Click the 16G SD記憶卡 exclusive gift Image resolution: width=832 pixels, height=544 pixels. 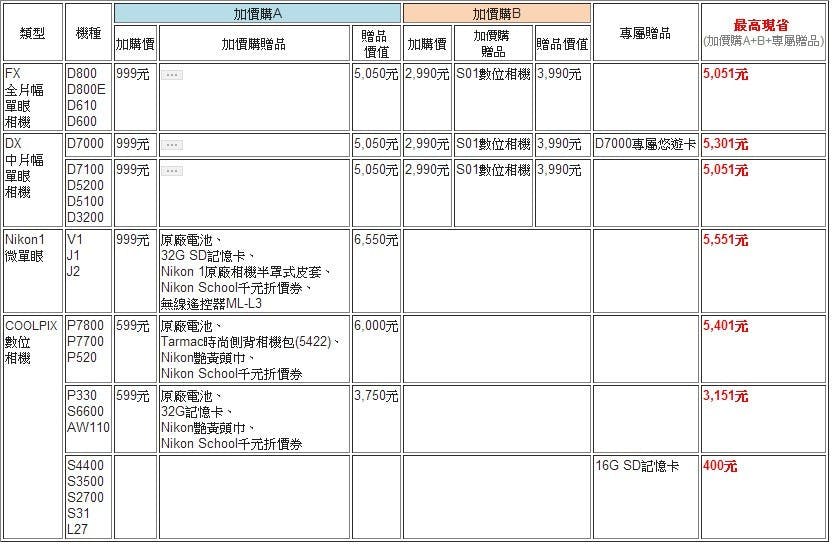pos(637,466)
